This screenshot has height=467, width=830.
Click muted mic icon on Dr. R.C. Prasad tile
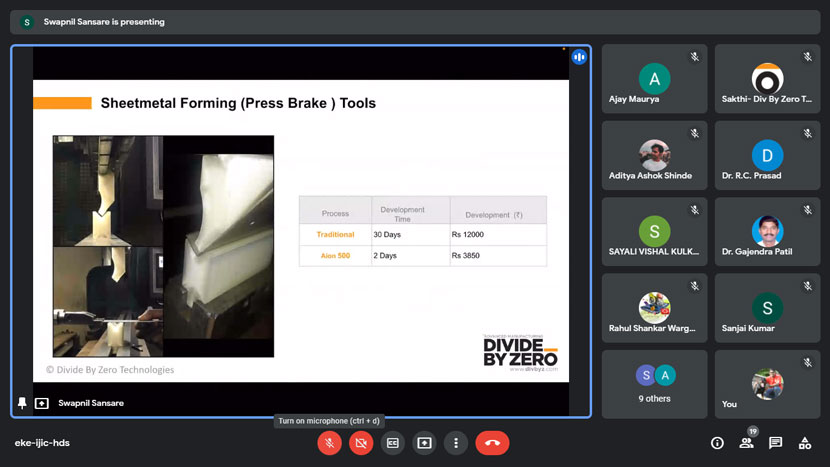(x=807, y=133)
